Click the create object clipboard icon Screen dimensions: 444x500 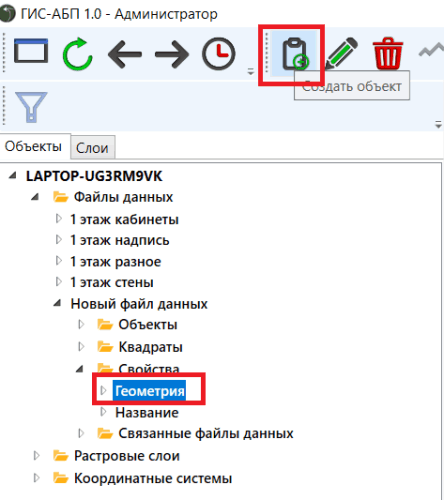click(x=295, y=54)
